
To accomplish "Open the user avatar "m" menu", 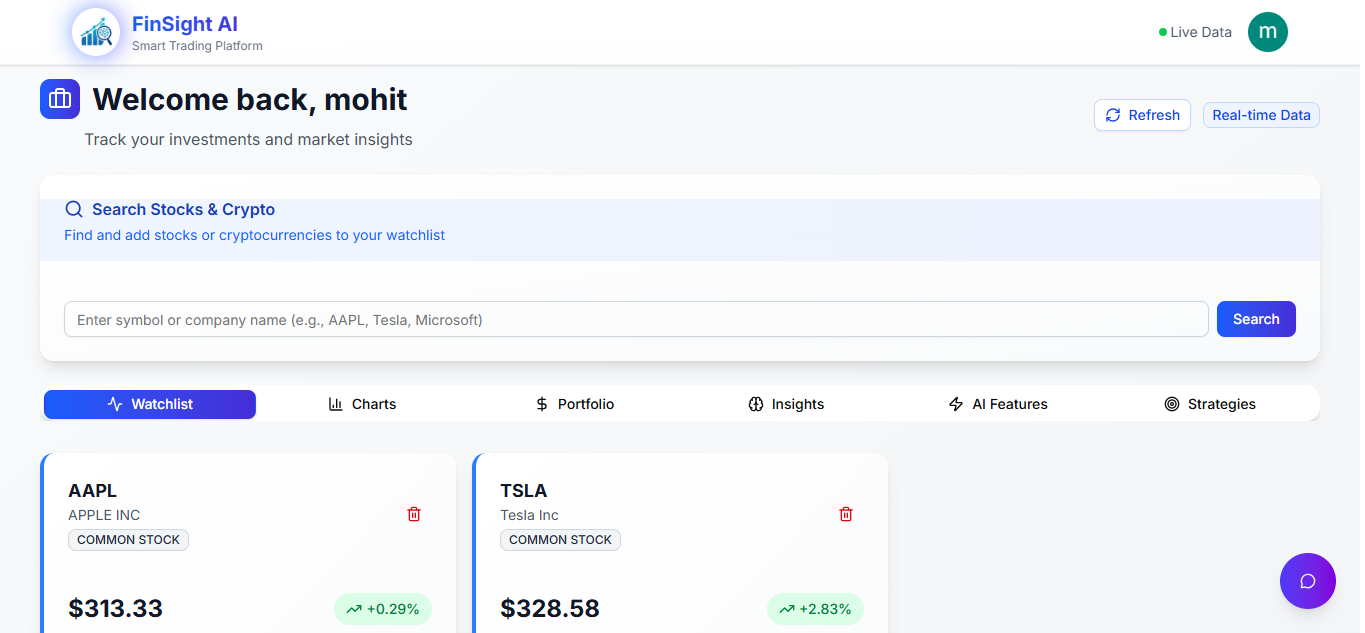I will [1268, 32].
